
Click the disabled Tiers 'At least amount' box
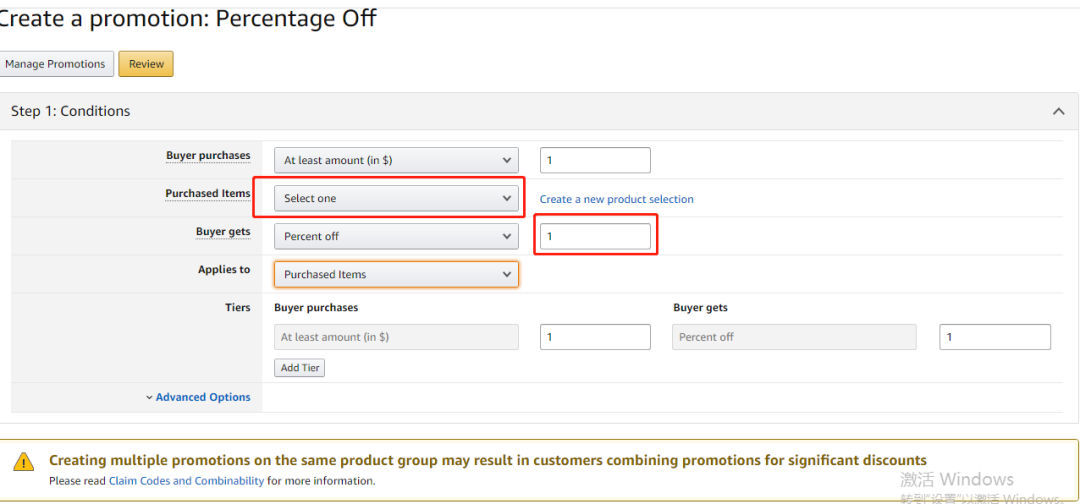pos(396,337)
